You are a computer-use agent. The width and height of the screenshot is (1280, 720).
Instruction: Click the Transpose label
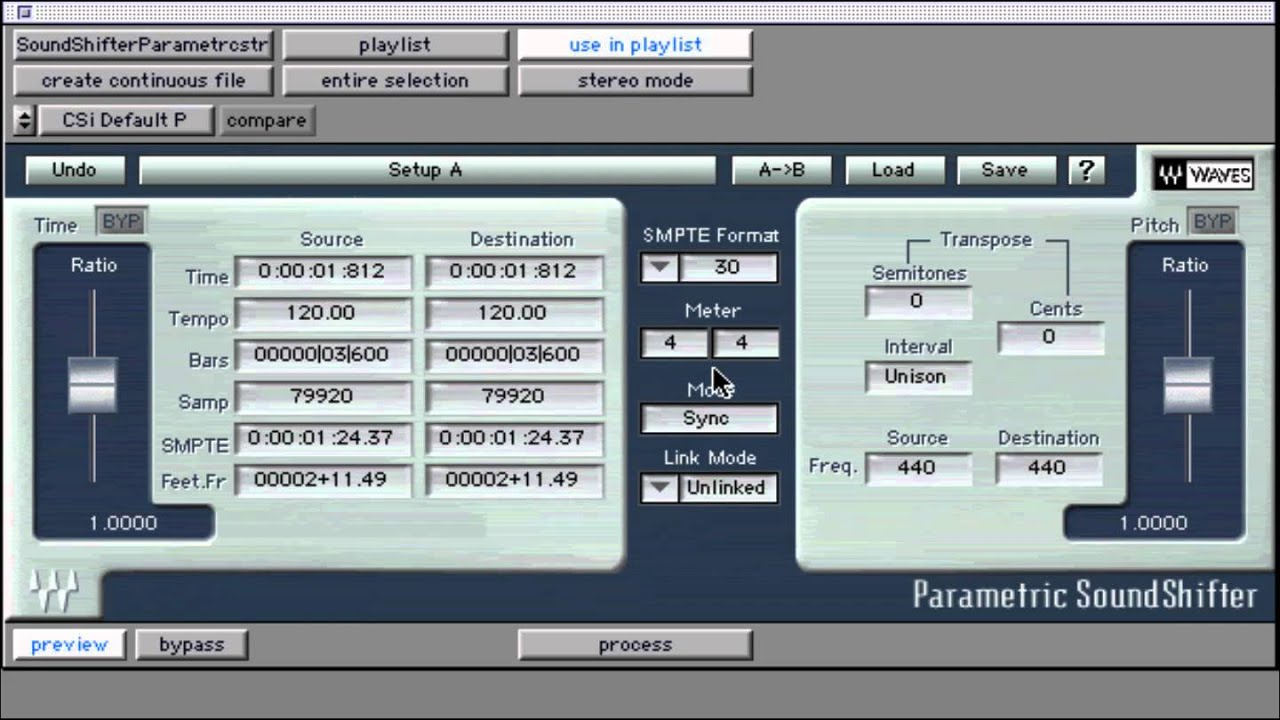coord(985,241)
